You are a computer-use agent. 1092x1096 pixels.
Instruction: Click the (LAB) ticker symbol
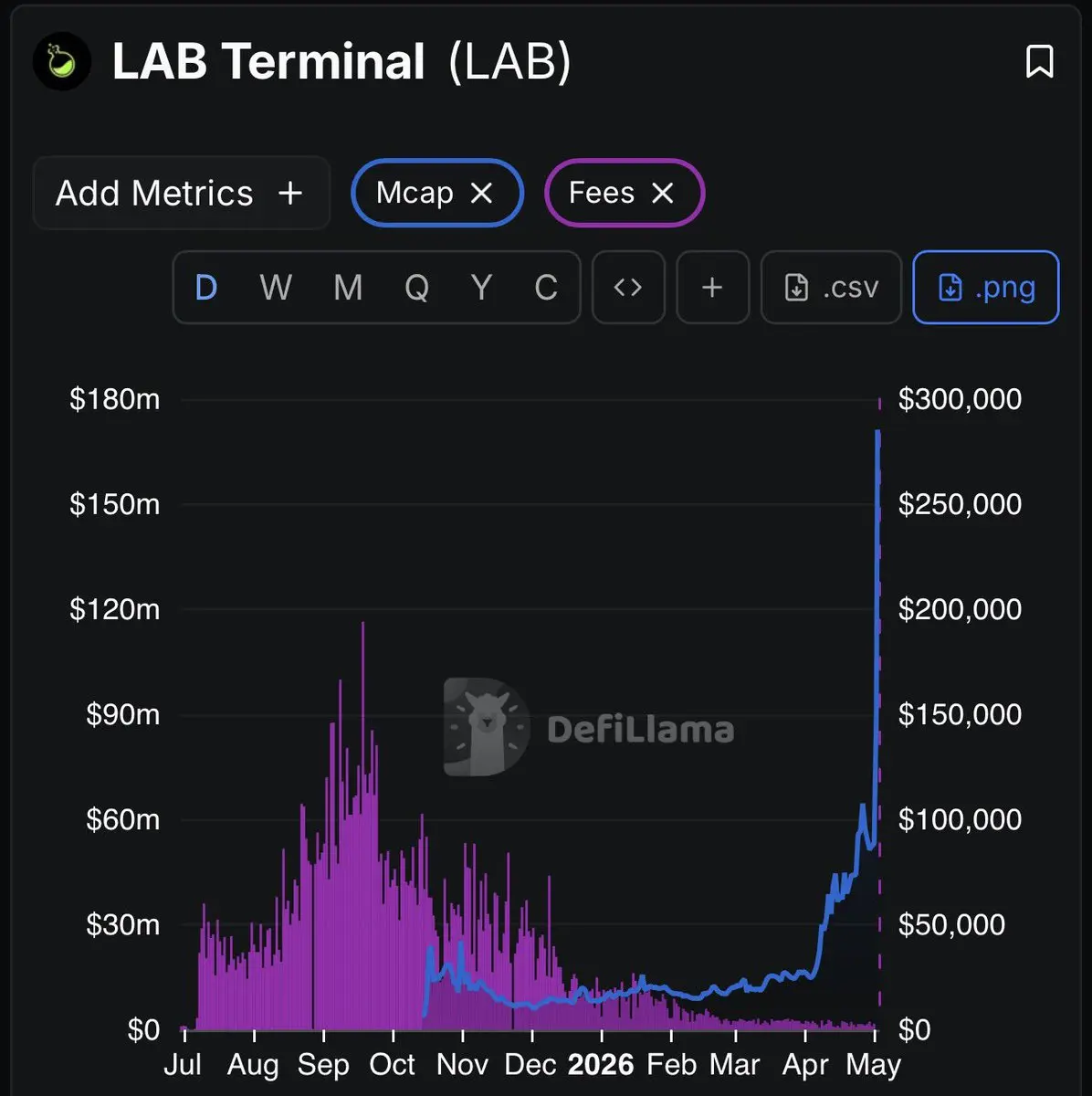click(509, 61)
